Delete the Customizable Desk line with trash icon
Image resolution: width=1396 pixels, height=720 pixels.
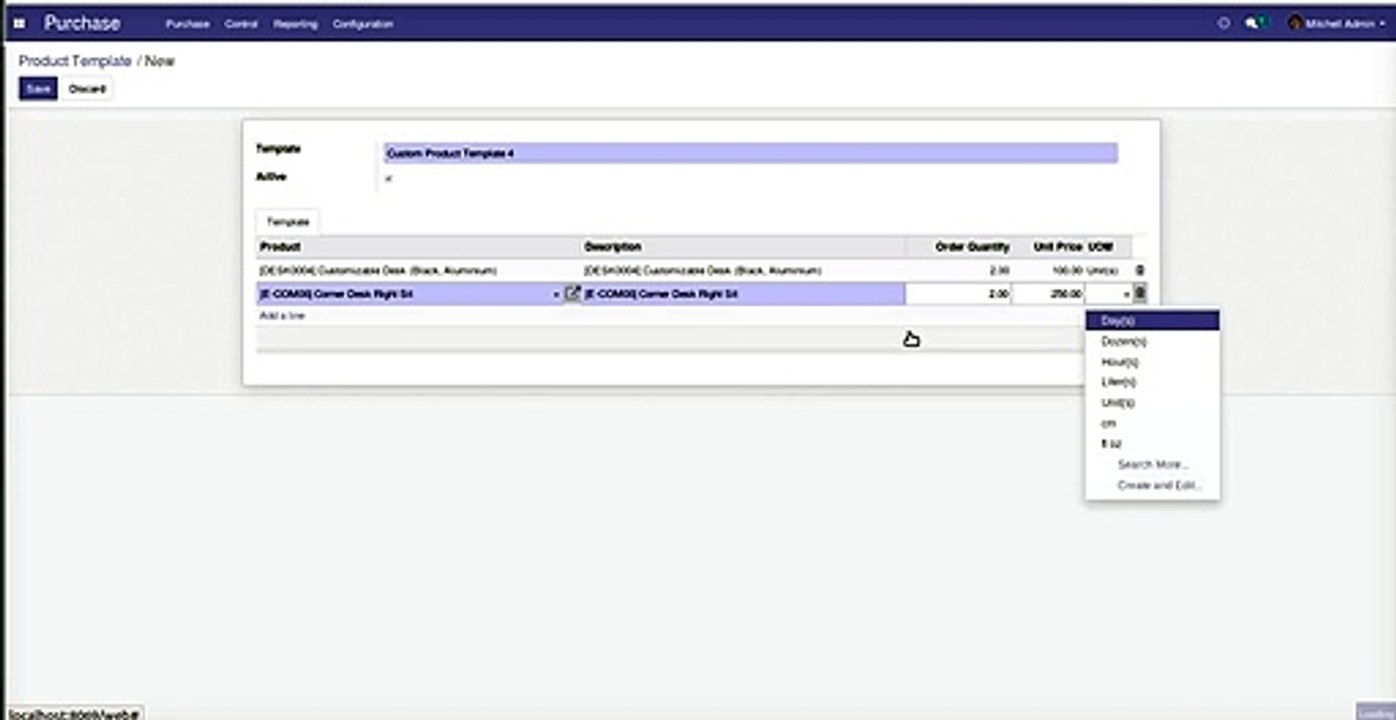[x=1140, y=270]
